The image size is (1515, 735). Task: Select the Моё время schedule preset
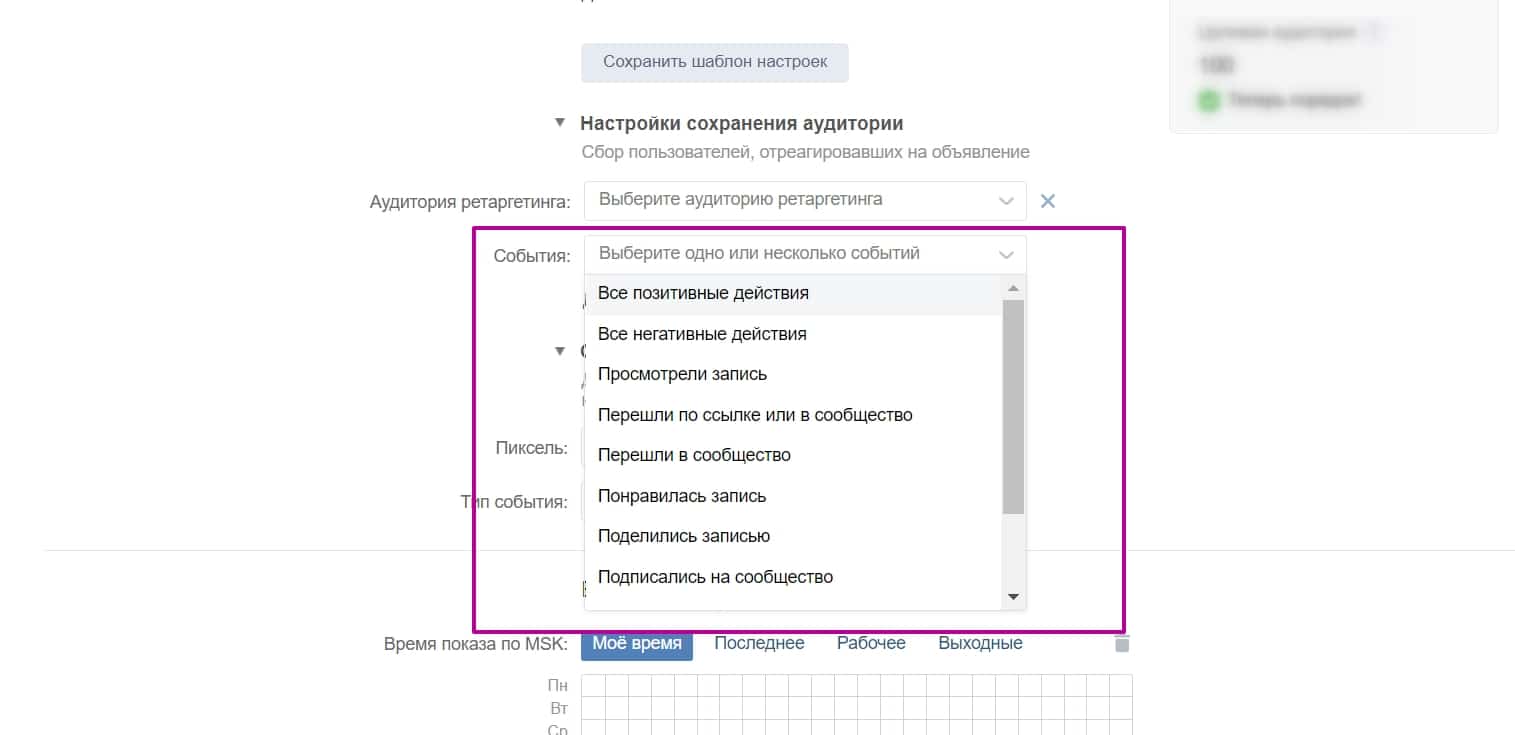pos(637,643)
